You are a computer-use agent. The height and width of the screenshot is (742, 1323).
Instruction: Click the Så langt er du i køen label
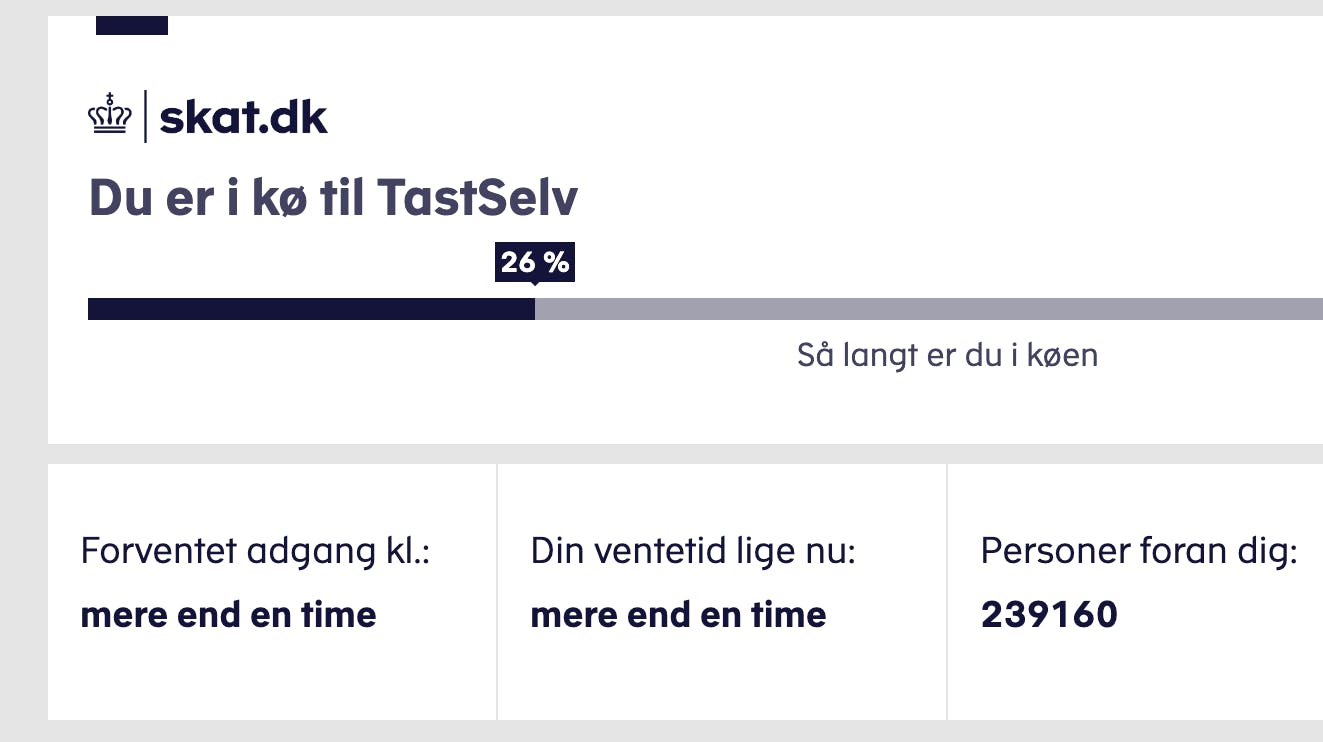947,354
